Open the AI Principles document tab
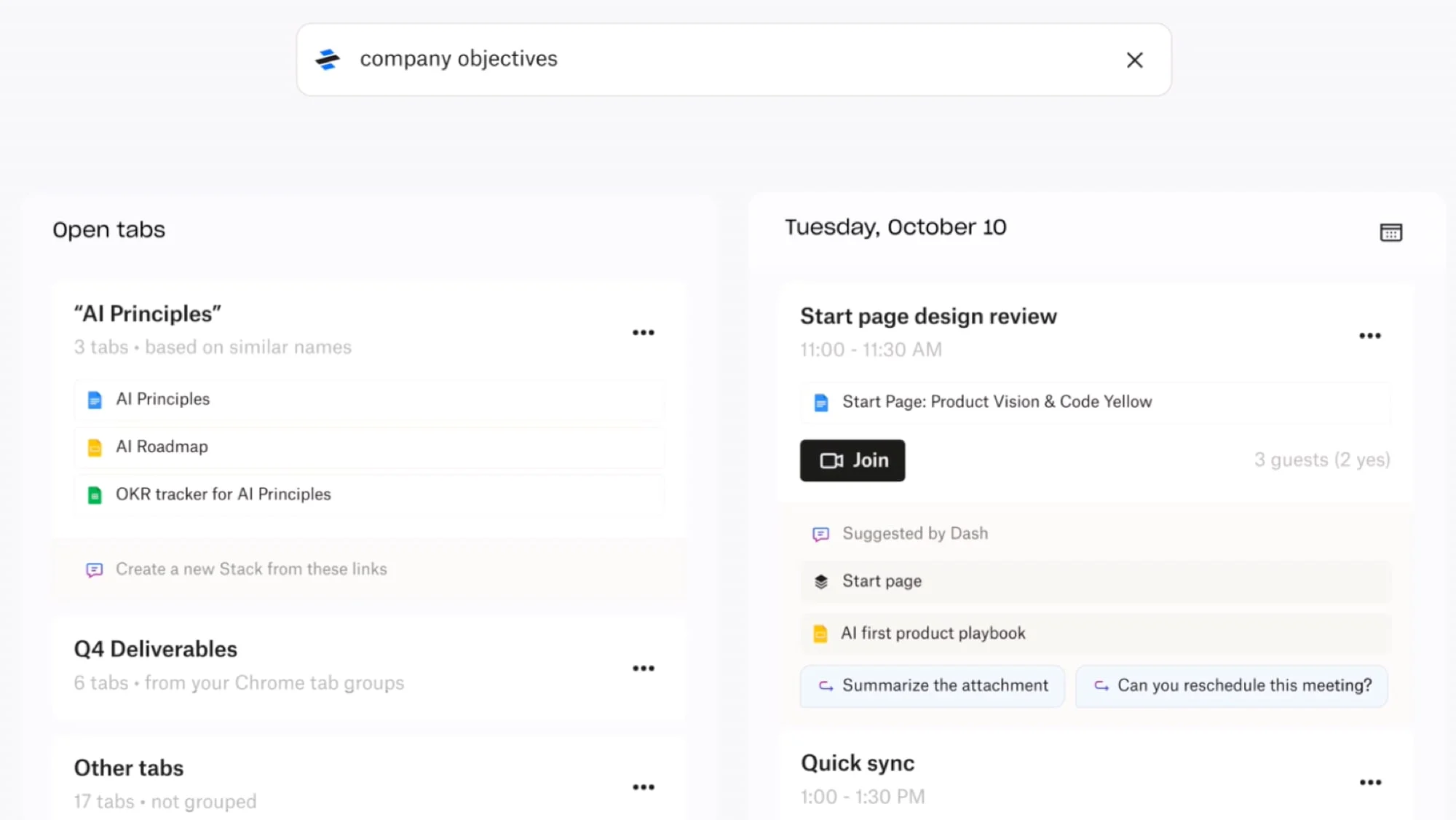Viewport: 1456px width, 820px height. click(x=368, y=400)
